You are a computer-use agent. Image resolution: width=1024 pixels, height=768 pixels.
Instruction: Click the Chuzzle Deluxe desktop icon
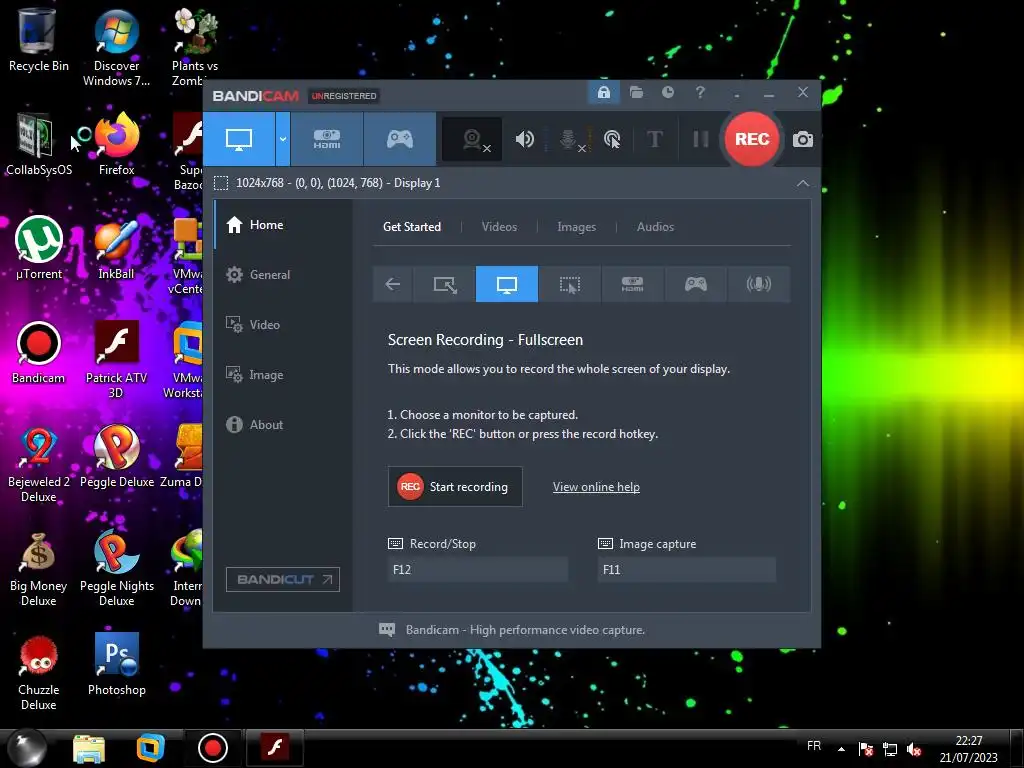39,673
